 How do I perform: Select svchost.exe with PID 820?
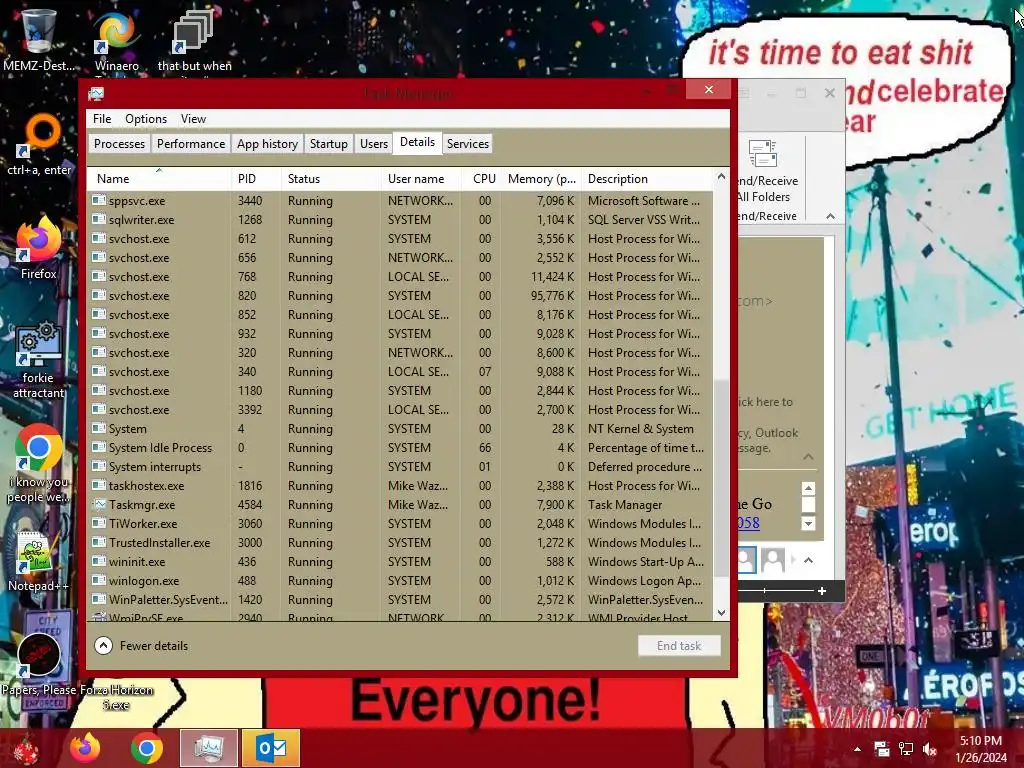pos(400,295)
